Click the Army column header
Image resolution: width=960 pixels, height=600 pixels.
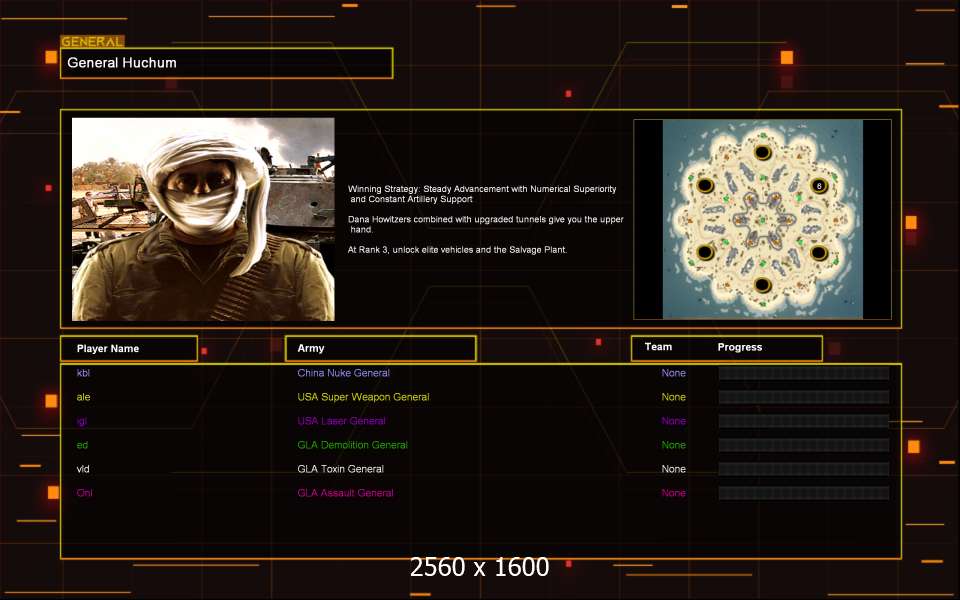tap(380, 348)
